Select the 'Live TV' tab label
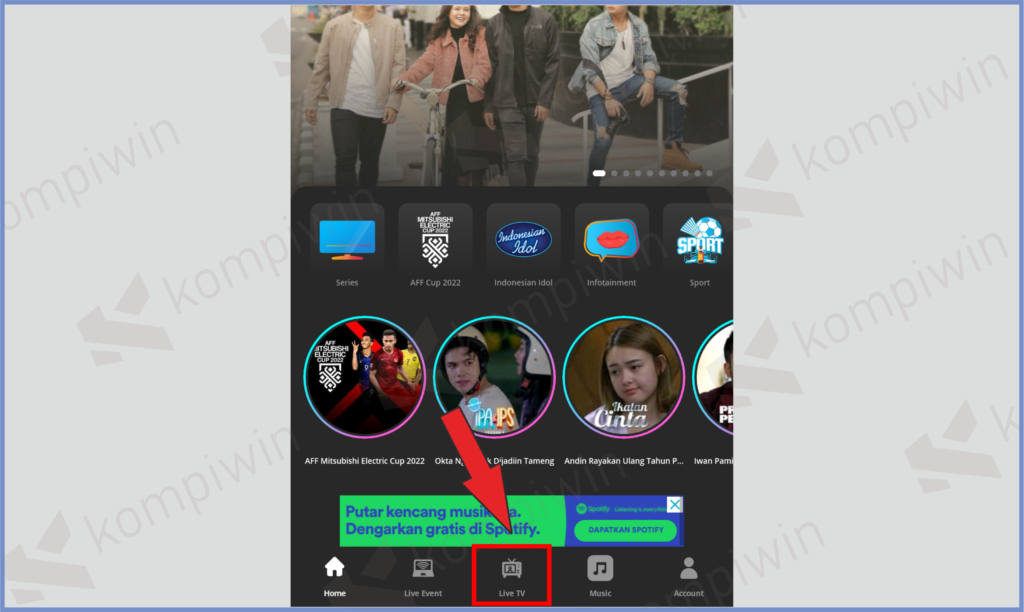 click(x=511, y=593)
